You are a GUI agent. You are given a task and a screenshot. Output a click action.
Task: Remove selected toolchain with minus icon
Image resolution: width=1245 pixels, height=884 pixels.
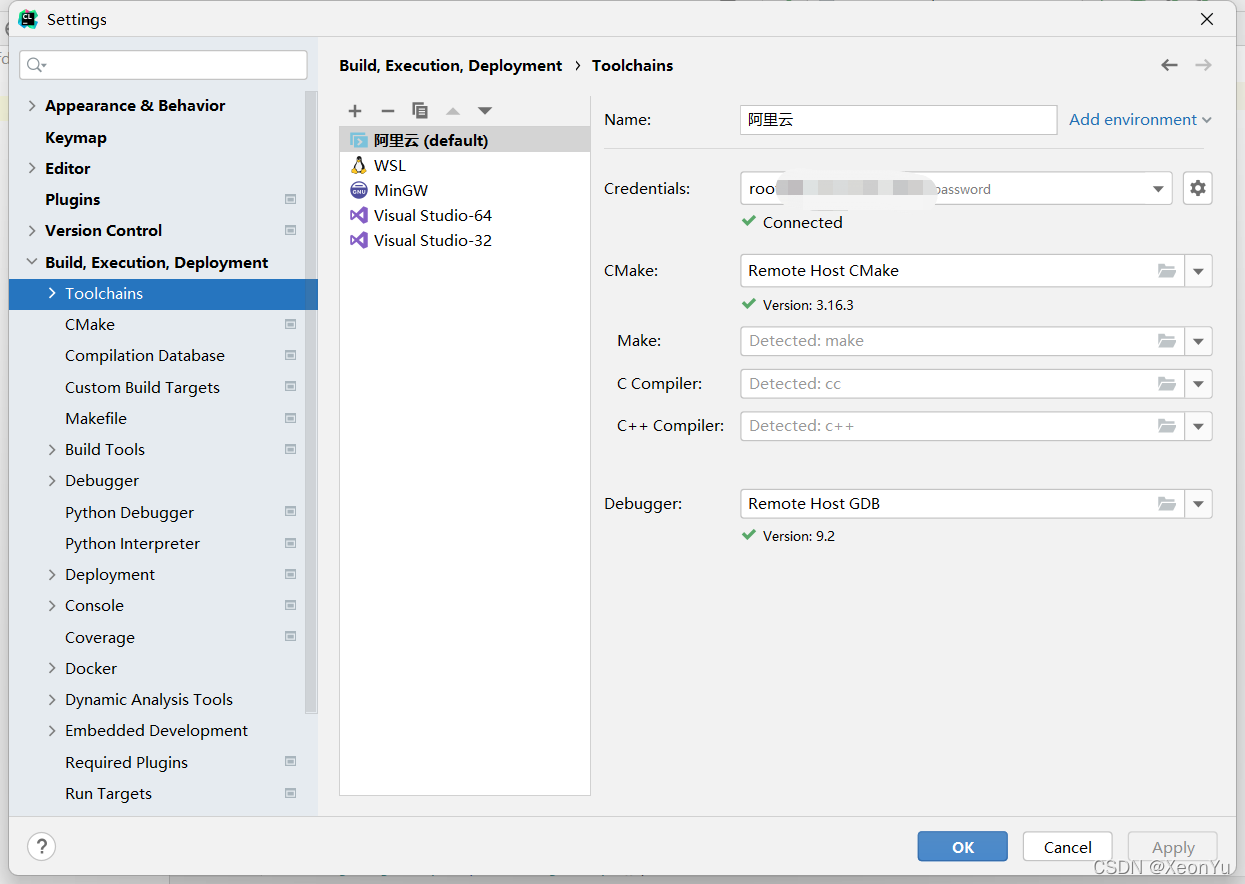point(388,111)
